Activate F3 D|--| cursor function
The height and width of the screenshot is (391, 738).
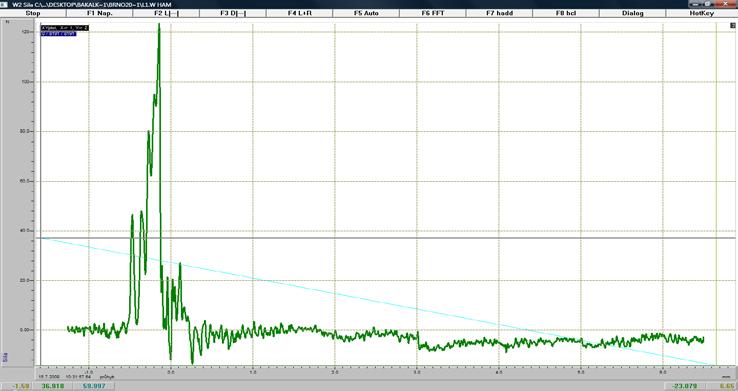click(x=233, y=13)
